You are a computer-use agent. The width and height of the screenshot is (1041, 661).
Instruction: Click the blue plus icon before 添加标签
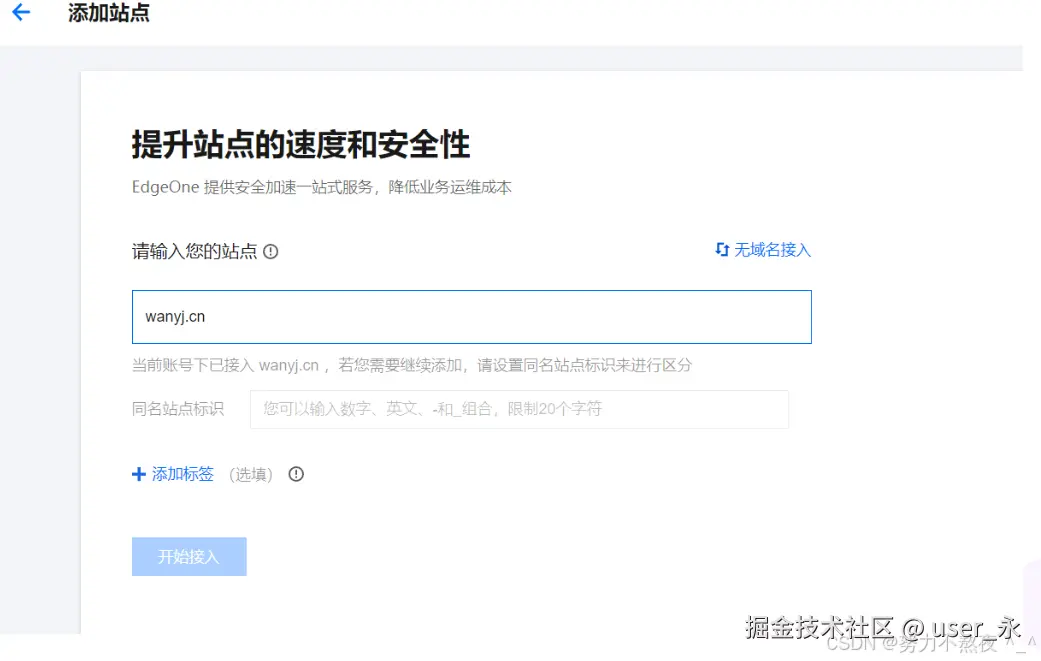[138, 474]
